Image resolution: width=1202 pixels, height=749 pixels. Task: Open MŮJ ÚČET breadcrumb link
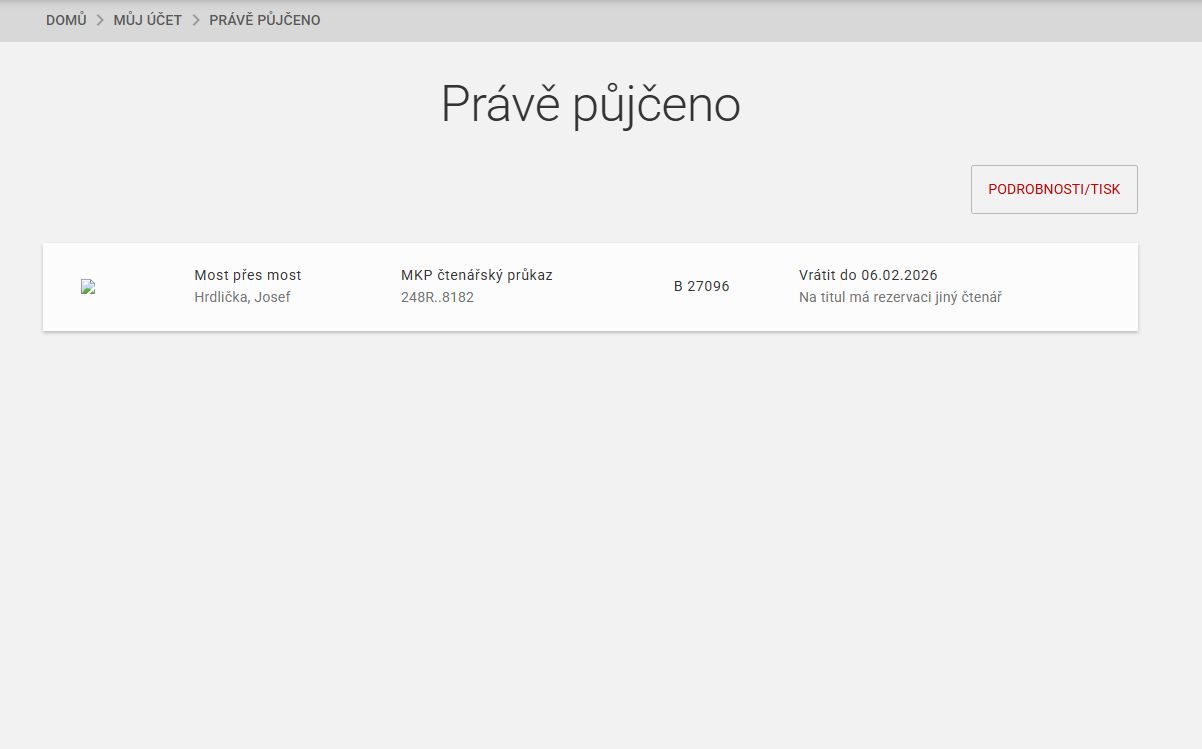coord(147,20)
